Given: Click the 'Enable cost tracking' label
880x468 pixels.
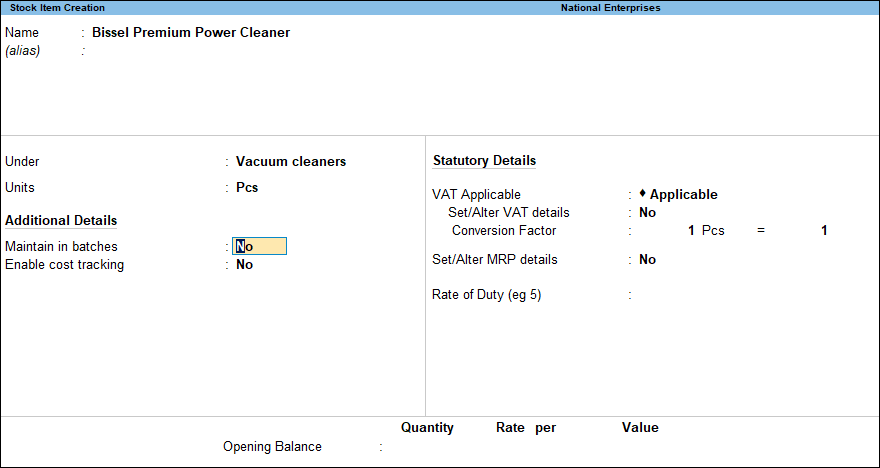Looking at the screenshot, I should click(x=65, y=264).
